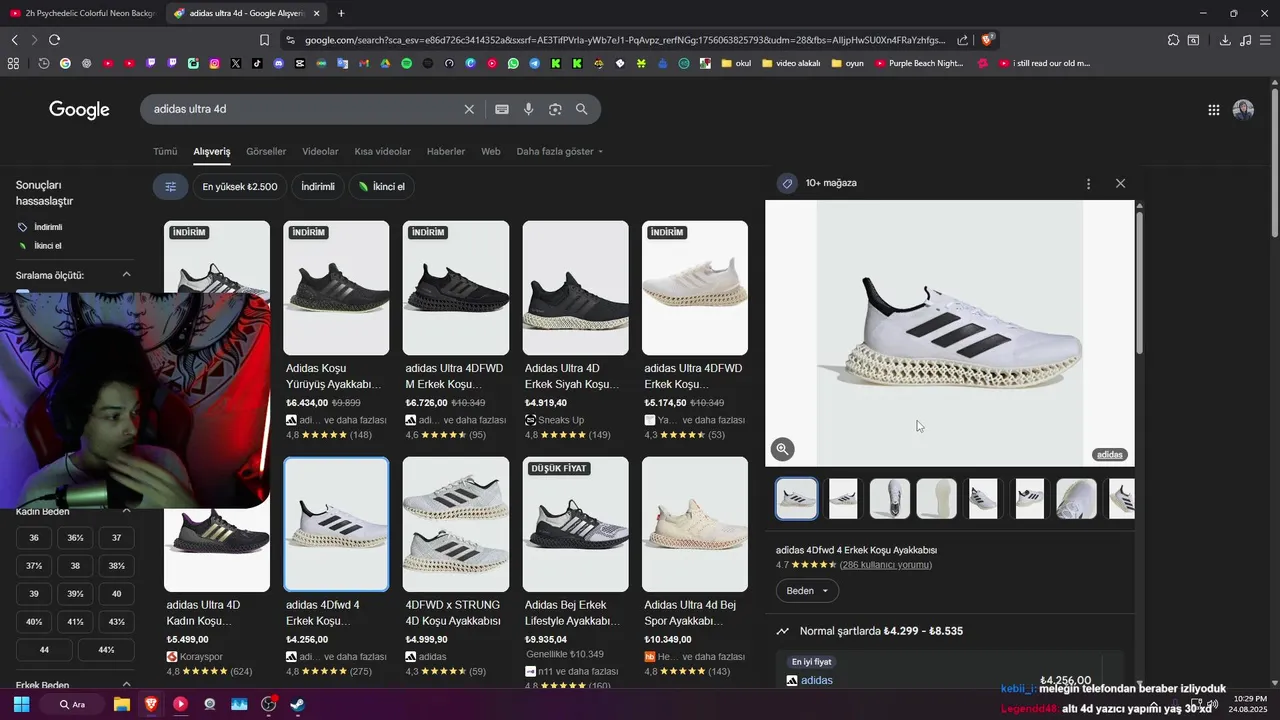Expand Daha fazla göster menu
Screen dimensions: 1280x720
pyautogui.click(x=560, y=152)
